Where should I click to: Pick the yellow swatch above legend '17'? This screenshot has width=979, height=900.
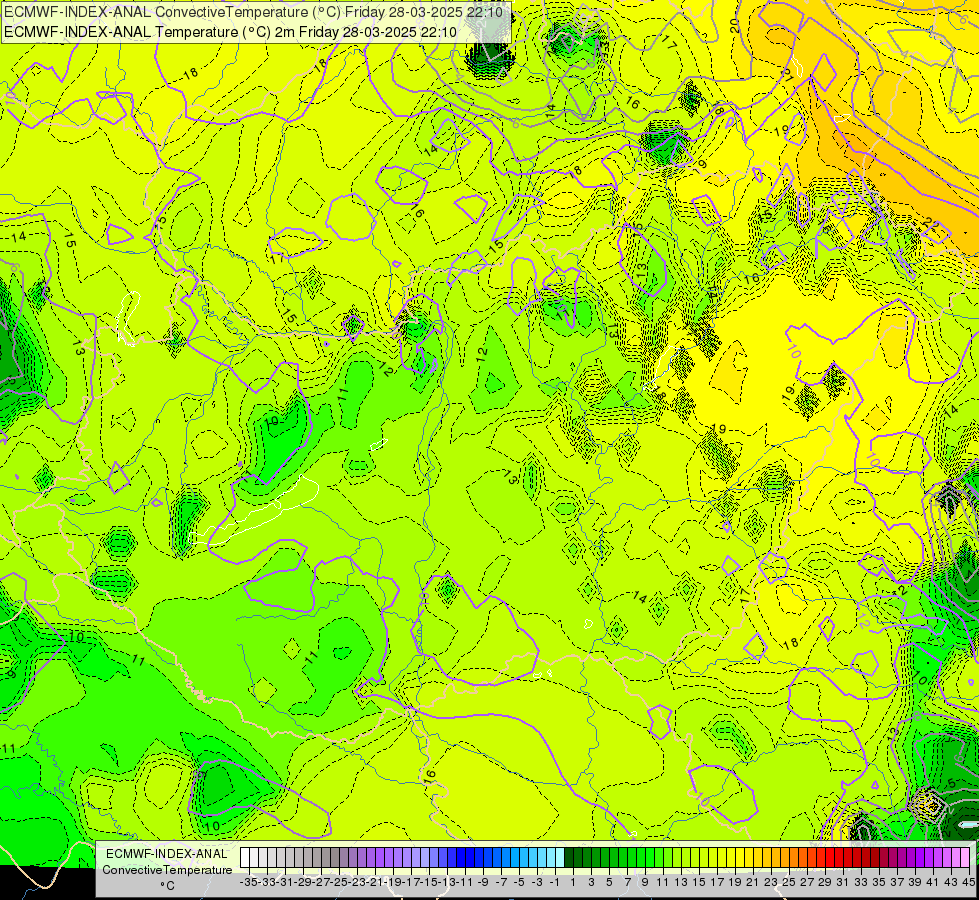[712, 858]
